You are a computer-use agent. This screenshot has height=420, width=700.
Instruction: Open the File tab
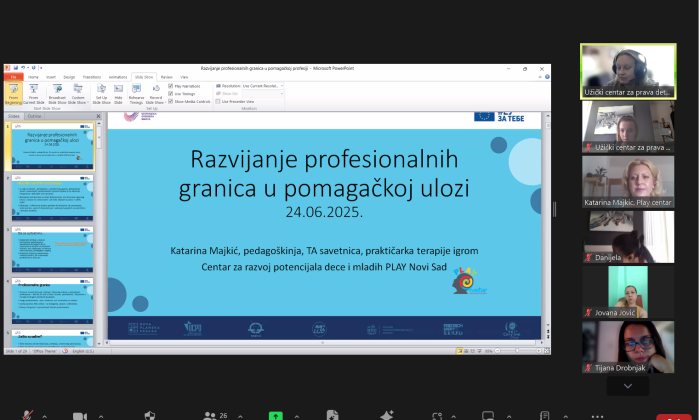[13, 77]
